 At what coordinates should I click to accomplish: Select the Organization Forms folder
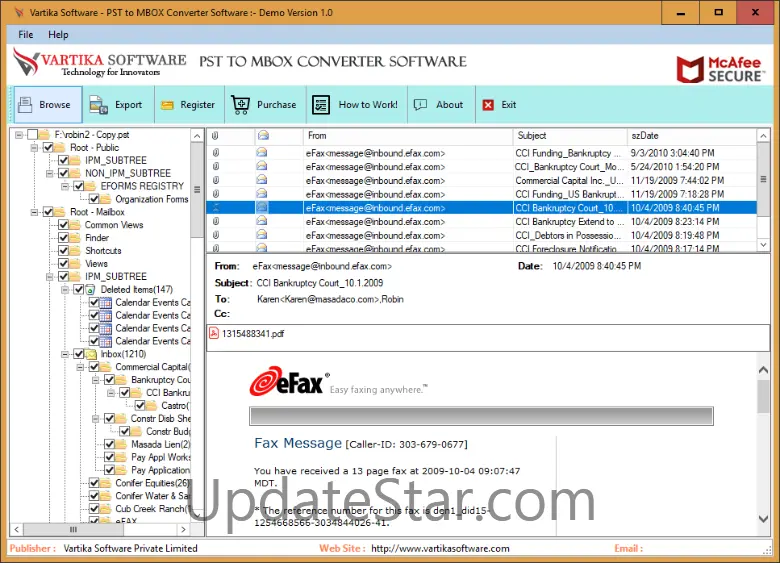click(x=152, y=199)
